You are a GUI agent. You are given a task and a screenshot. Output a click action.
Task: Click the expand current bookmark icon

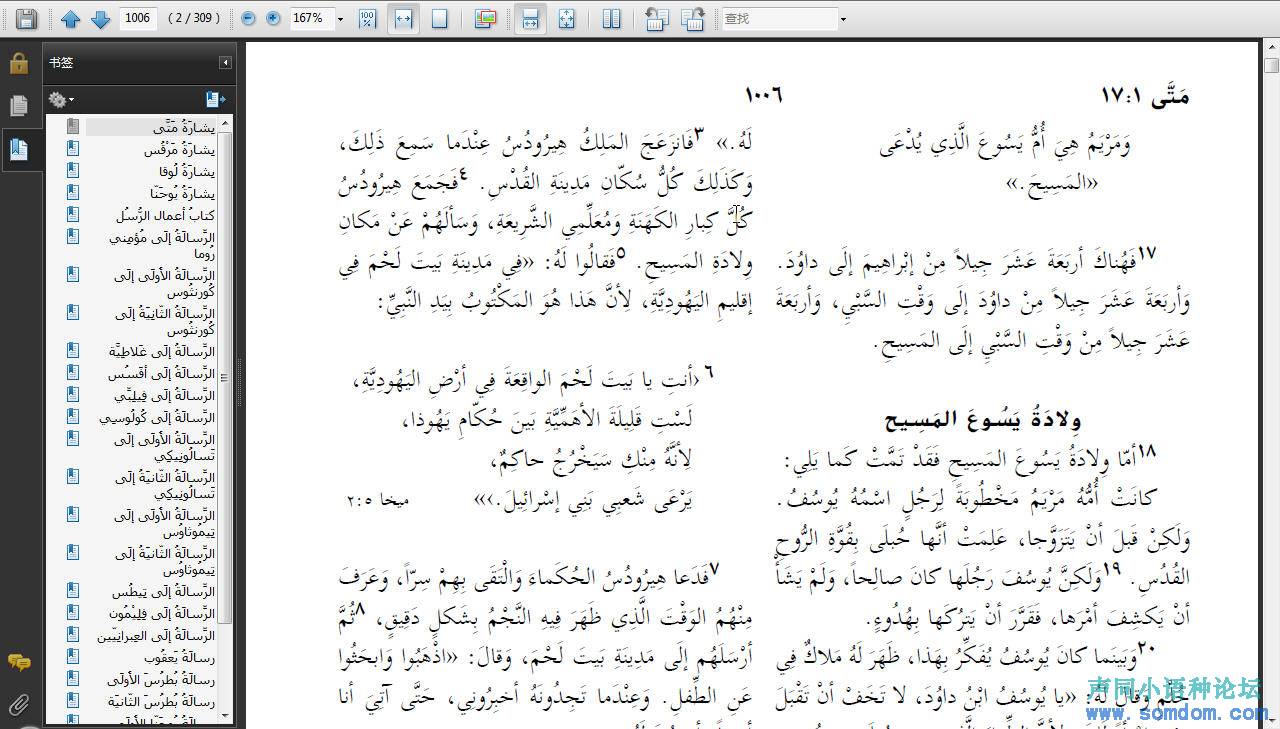(216, 99)
